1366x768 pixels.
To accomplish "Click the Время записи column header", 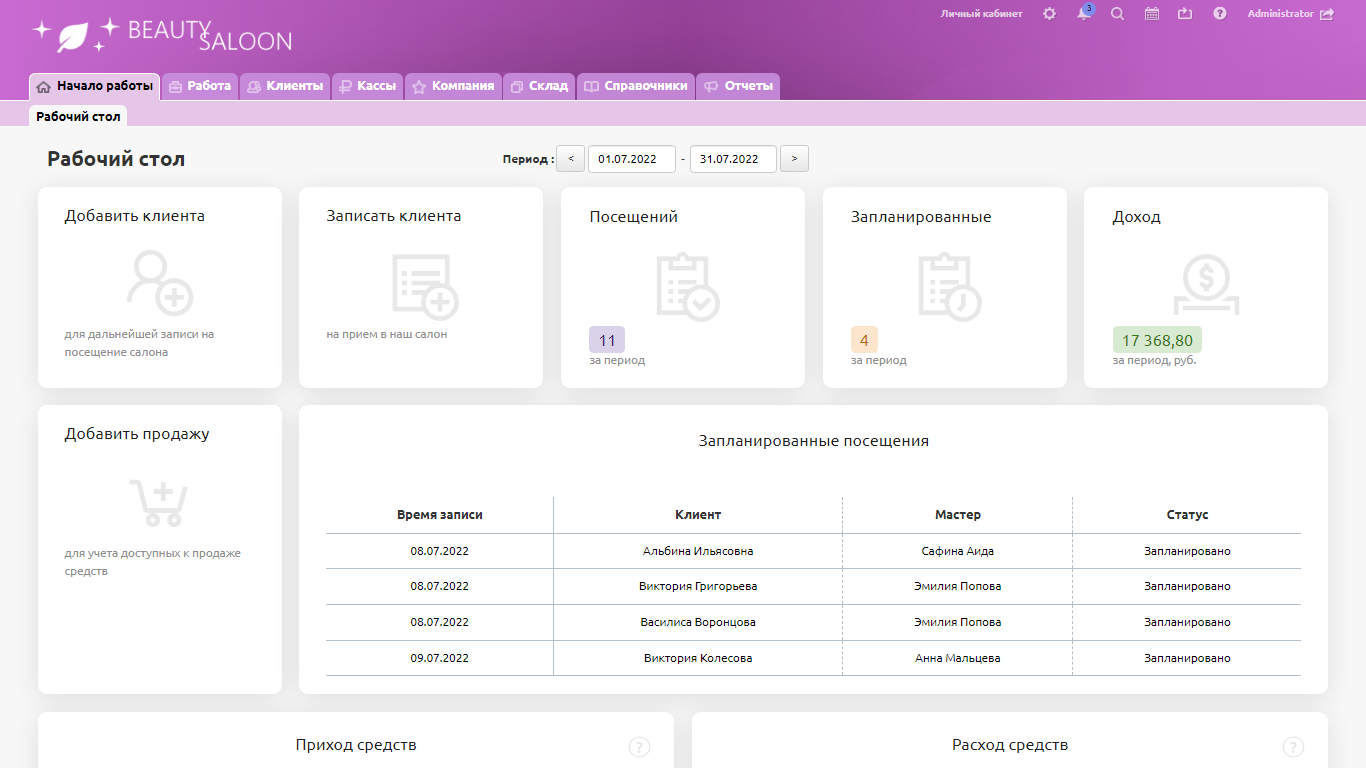I will point(440,515).
